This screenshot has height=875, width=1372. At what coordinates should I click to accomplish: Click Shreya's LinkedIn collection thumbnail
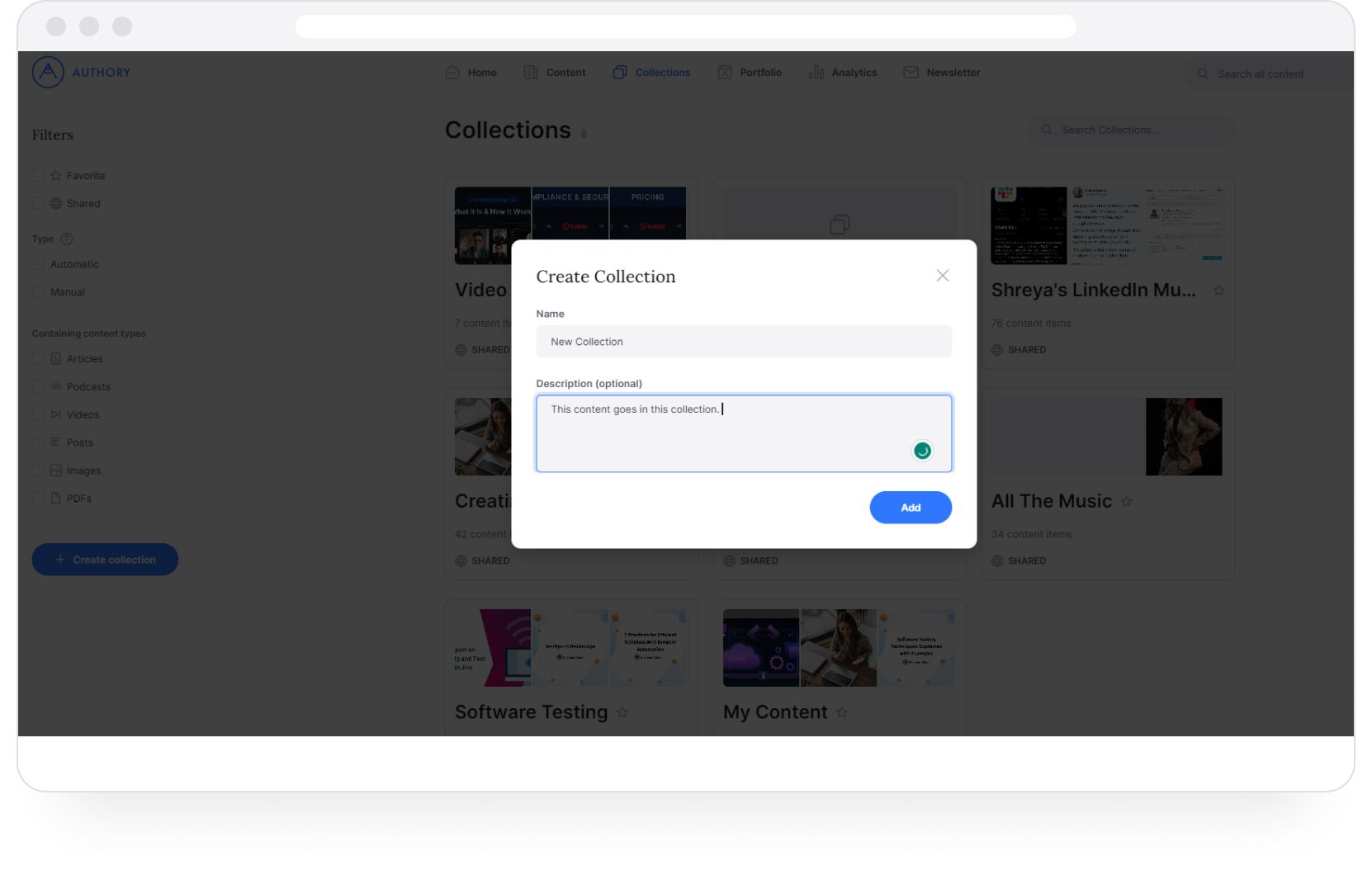1107,225
